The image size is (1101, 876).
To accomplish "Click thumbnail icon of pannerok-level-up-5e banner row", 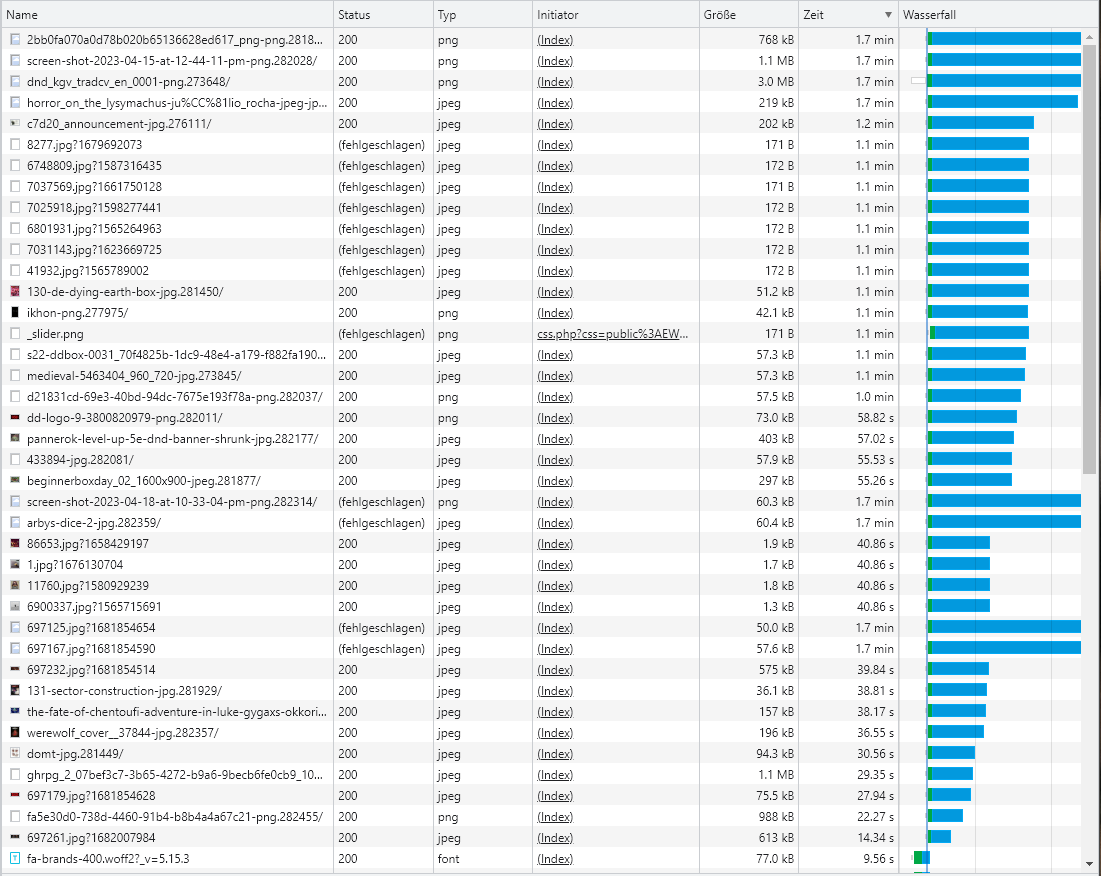I will [x=15, y=439].
